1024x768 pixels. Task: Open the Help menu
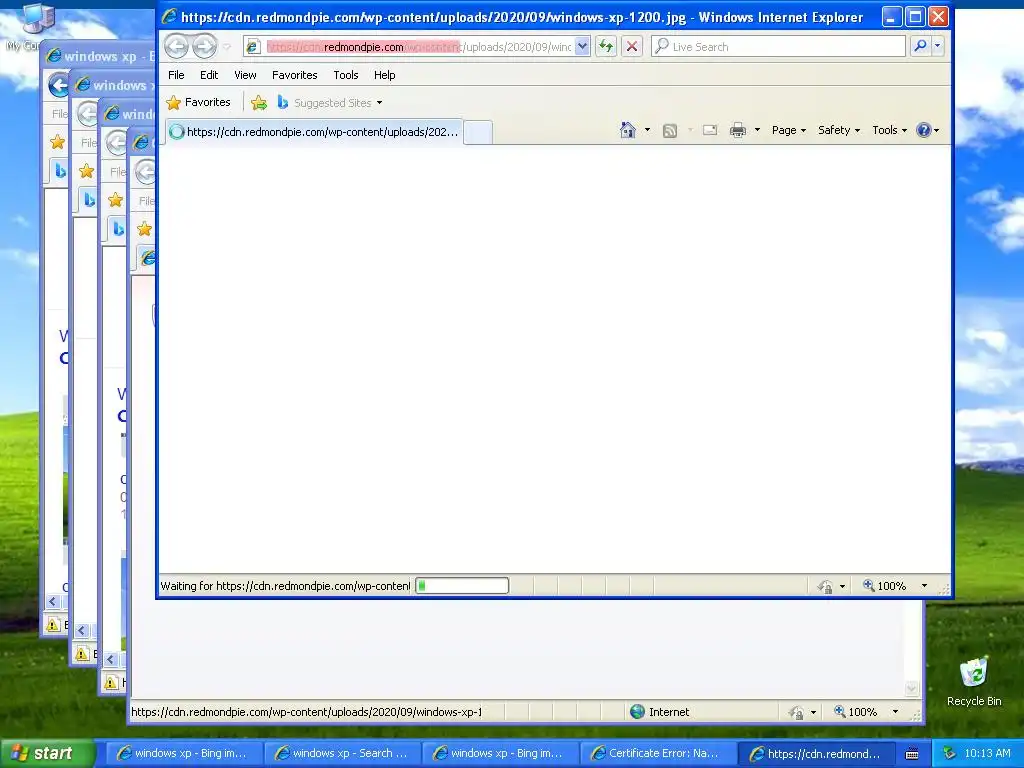click(x=384, y=75)
